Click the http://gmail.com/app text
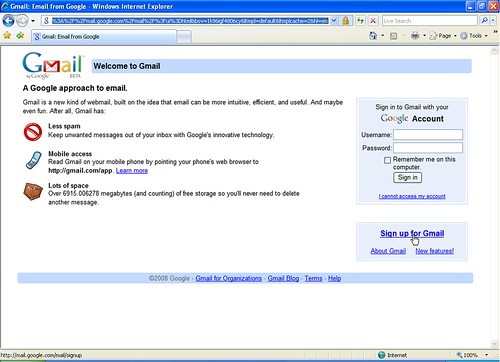Viewport: 500px width, 362px height. (80, 171)
